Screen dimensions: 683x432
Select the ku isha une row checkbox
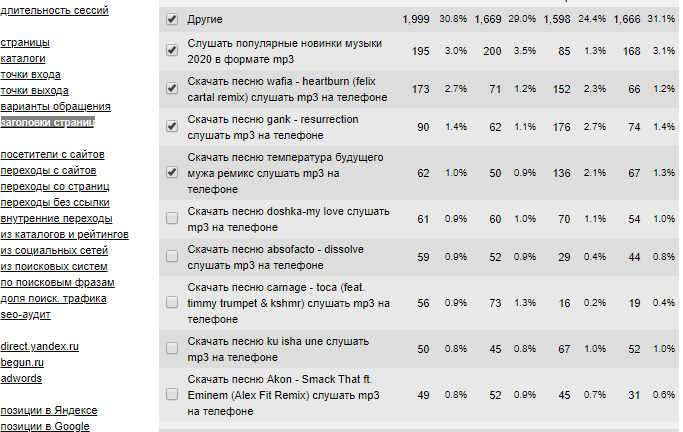click(x=172, y=349)
